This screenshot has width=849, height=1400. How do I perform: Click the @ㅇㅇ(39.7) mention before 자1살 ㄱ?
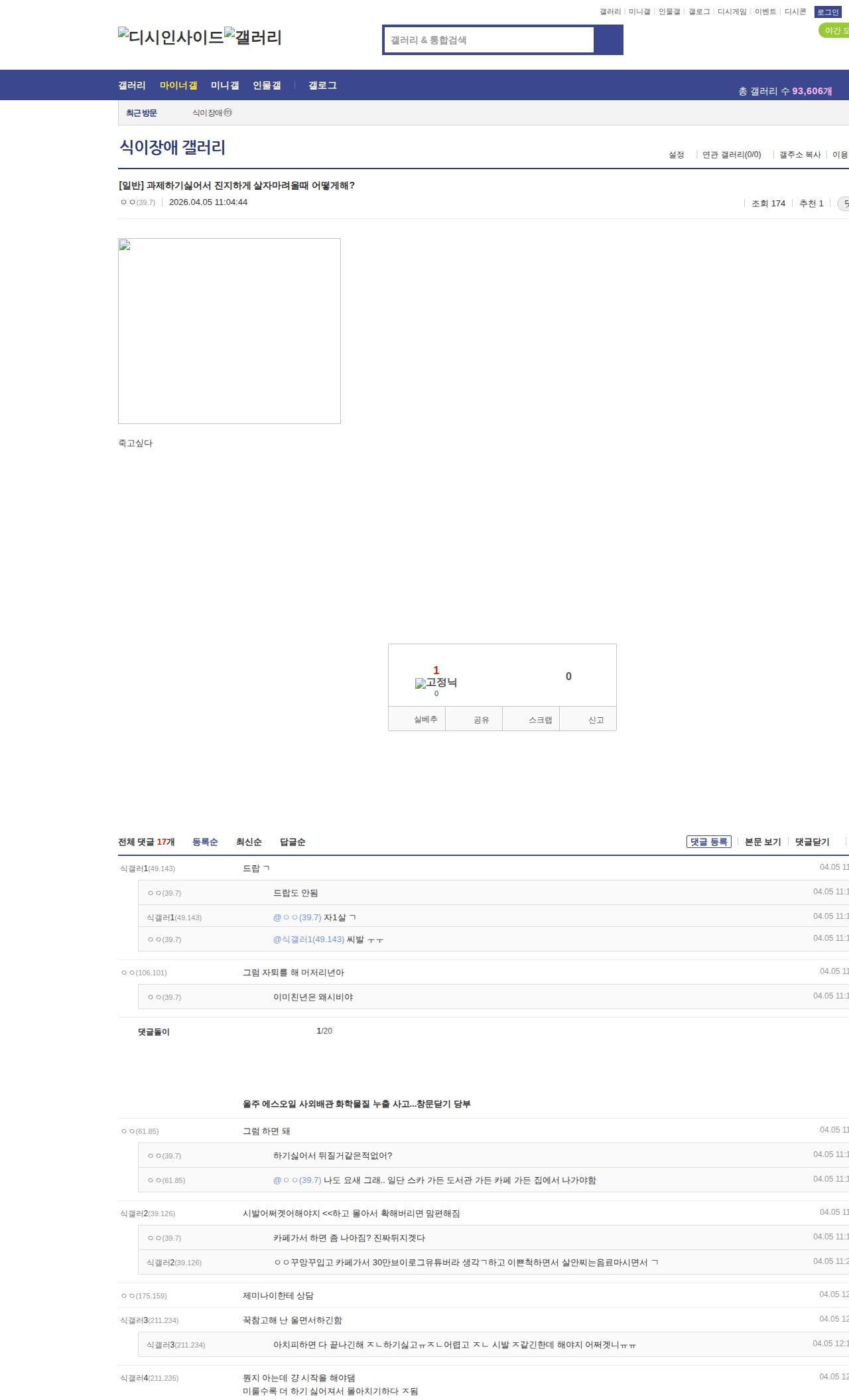pos(297,918)
